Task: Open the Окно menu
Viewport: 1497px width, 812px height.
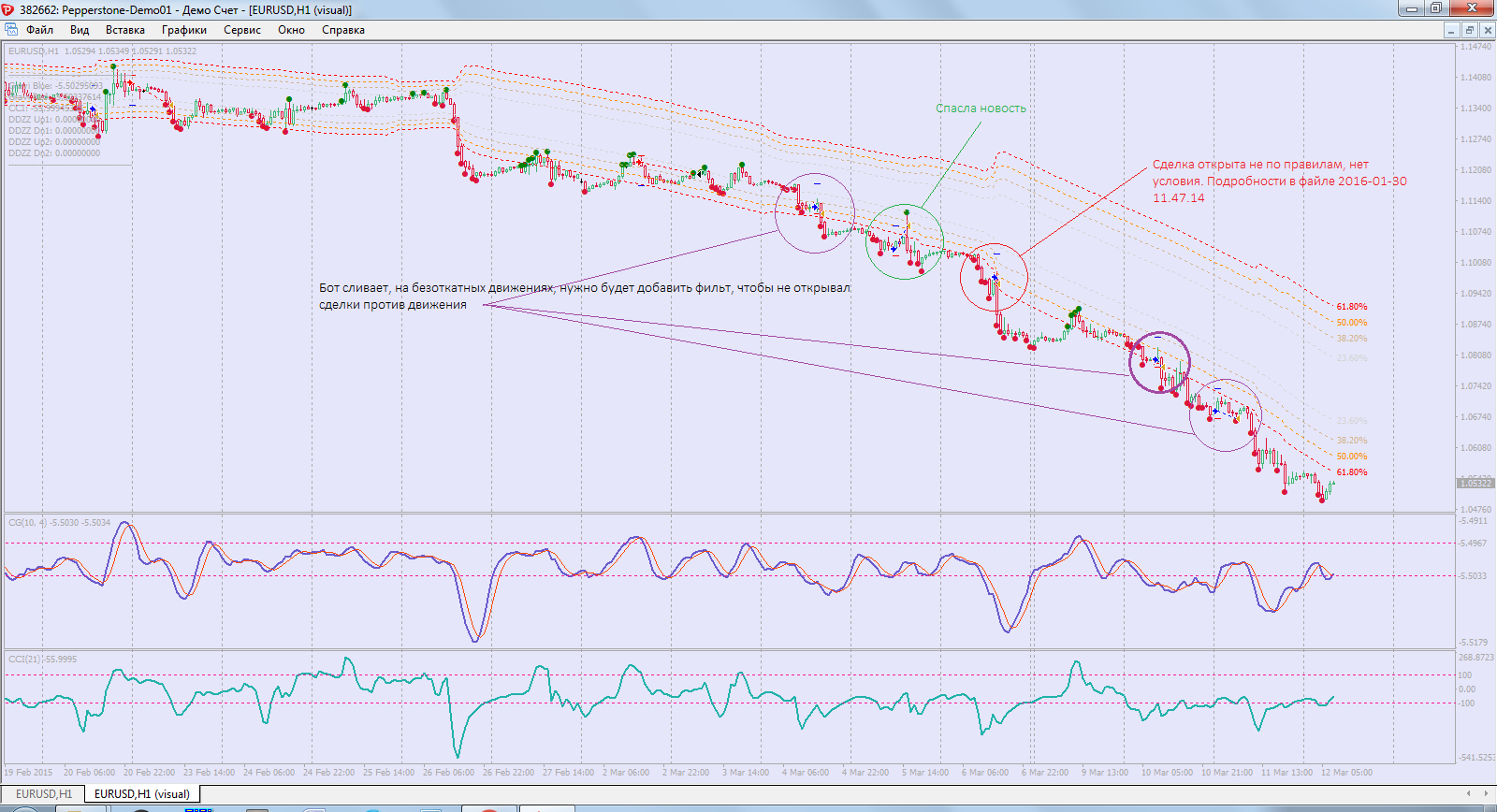Action: [x=291, y=30]
